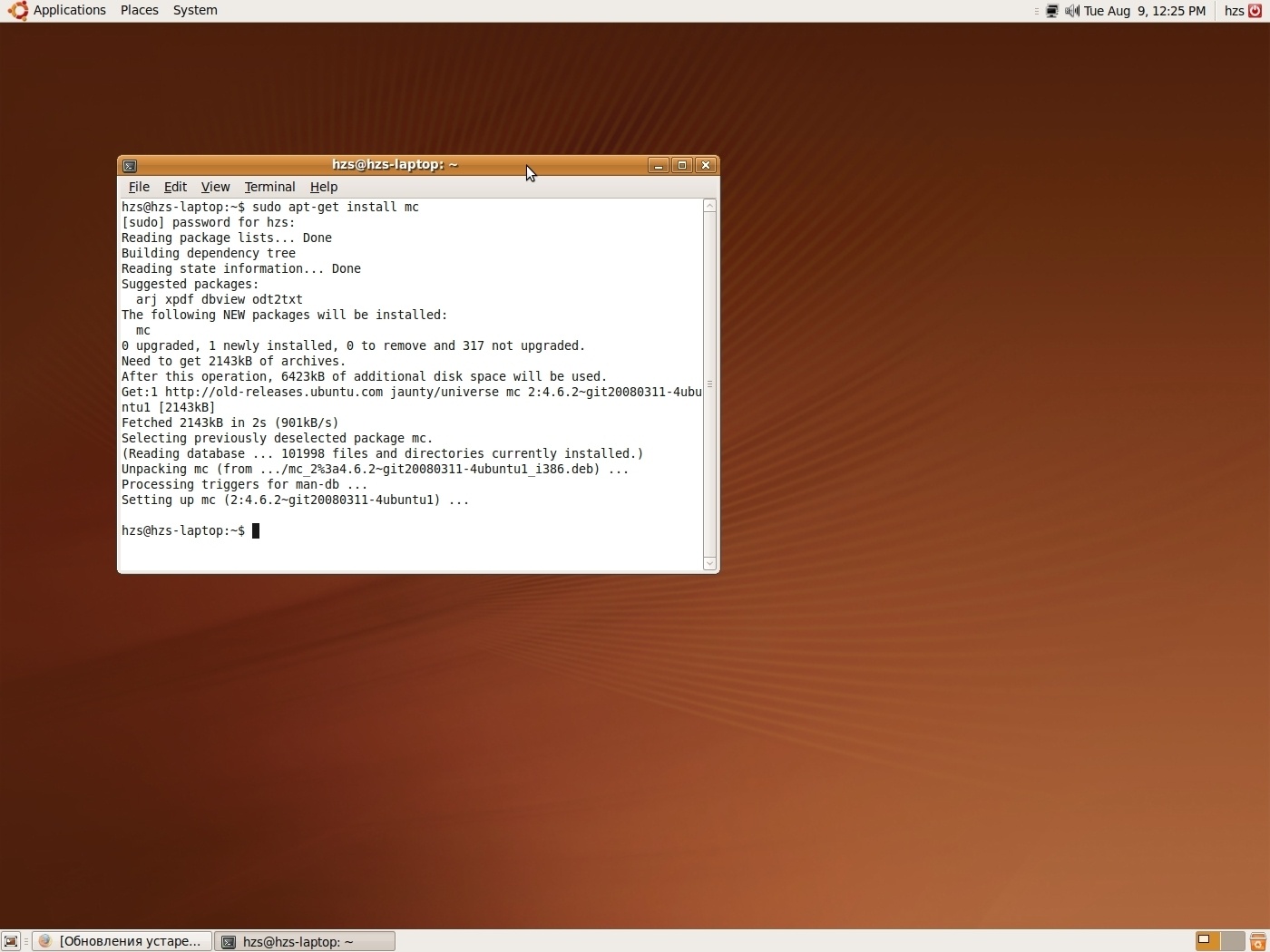Click 'arj xpdf dbview odt2txt' text
Viewport: 1270px width, 952px height.
(x=220, y=299)
